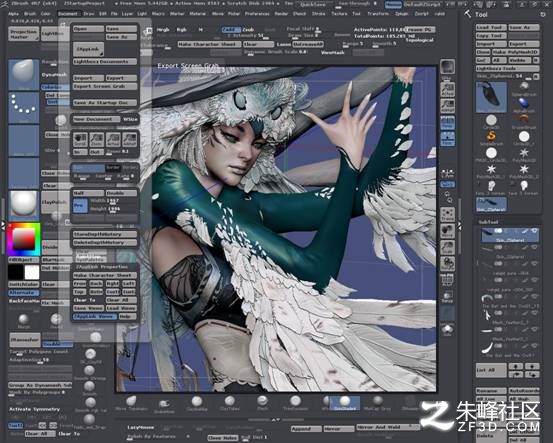Adjust the Z Intensity slider
The image size is (553, 443).
click(245, 36)
